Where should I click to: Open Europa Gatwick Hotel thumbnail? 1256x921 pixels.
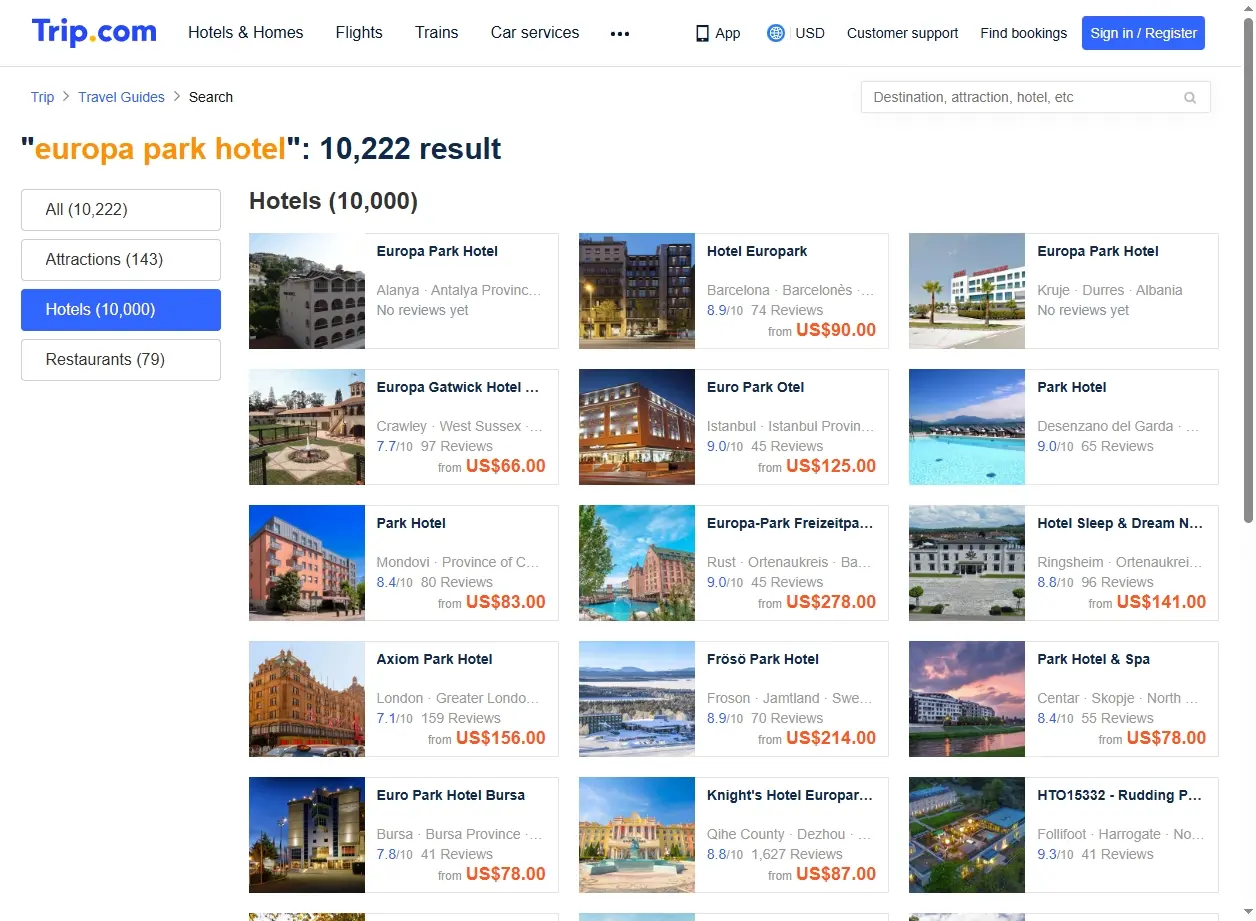307,427
